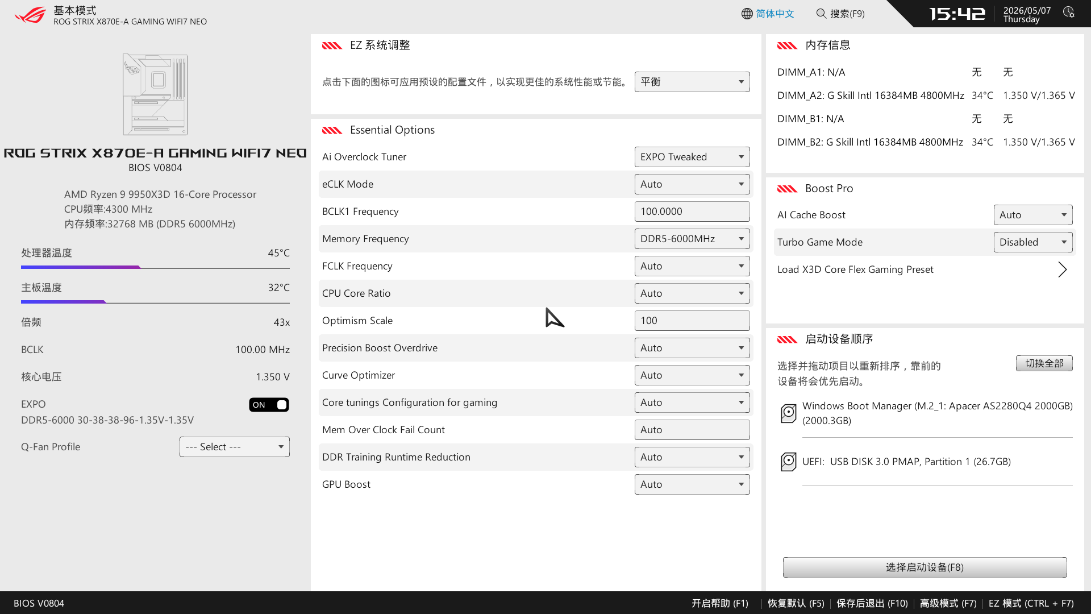
Task: Click 开启帮助 (F1) in bottom bar
Action: (719, 604)
